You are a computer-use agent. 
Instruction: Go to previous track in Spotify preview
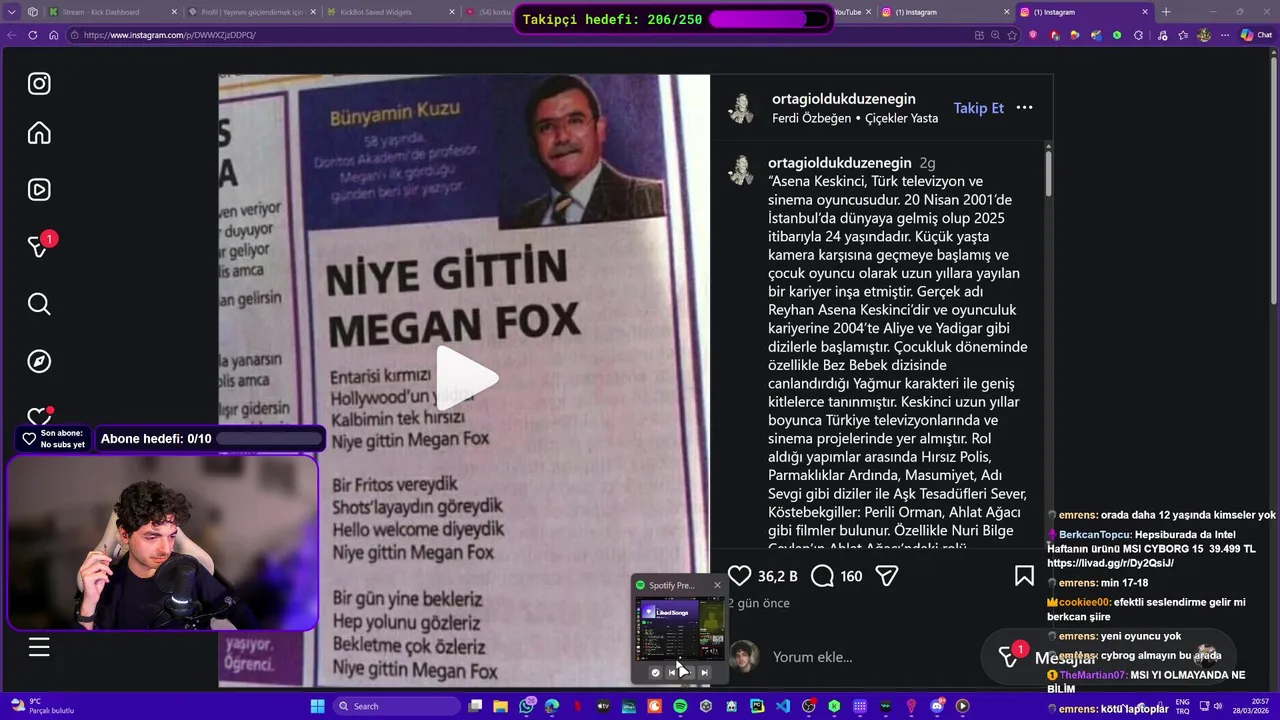[x=671, y=673]
